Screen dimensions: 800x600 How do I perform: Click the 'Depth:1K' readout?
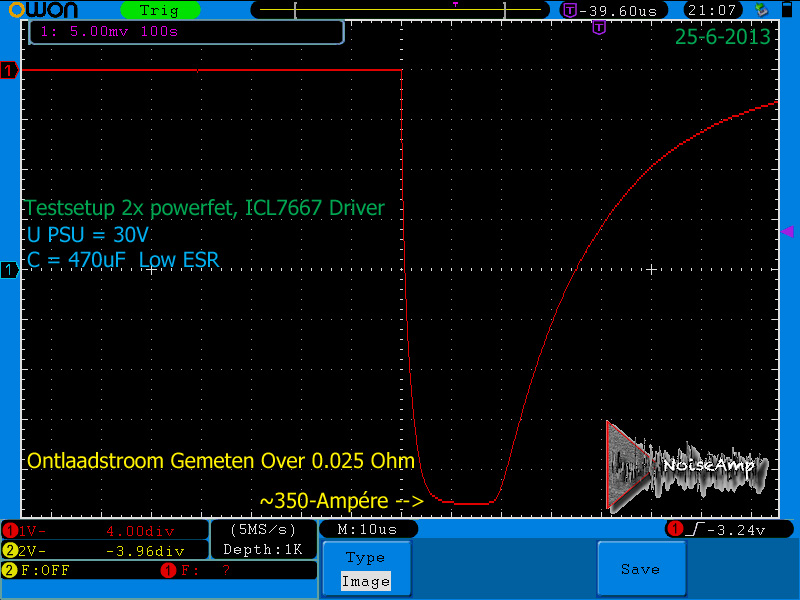(x=263, y=549)
